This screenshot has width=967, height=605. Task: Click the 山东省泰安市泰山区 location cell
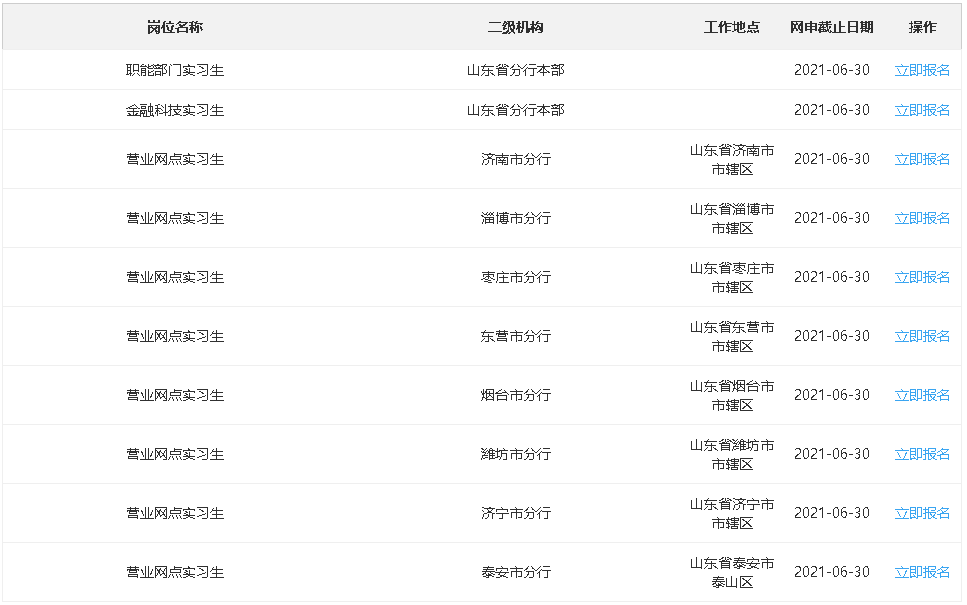(731, 572)
